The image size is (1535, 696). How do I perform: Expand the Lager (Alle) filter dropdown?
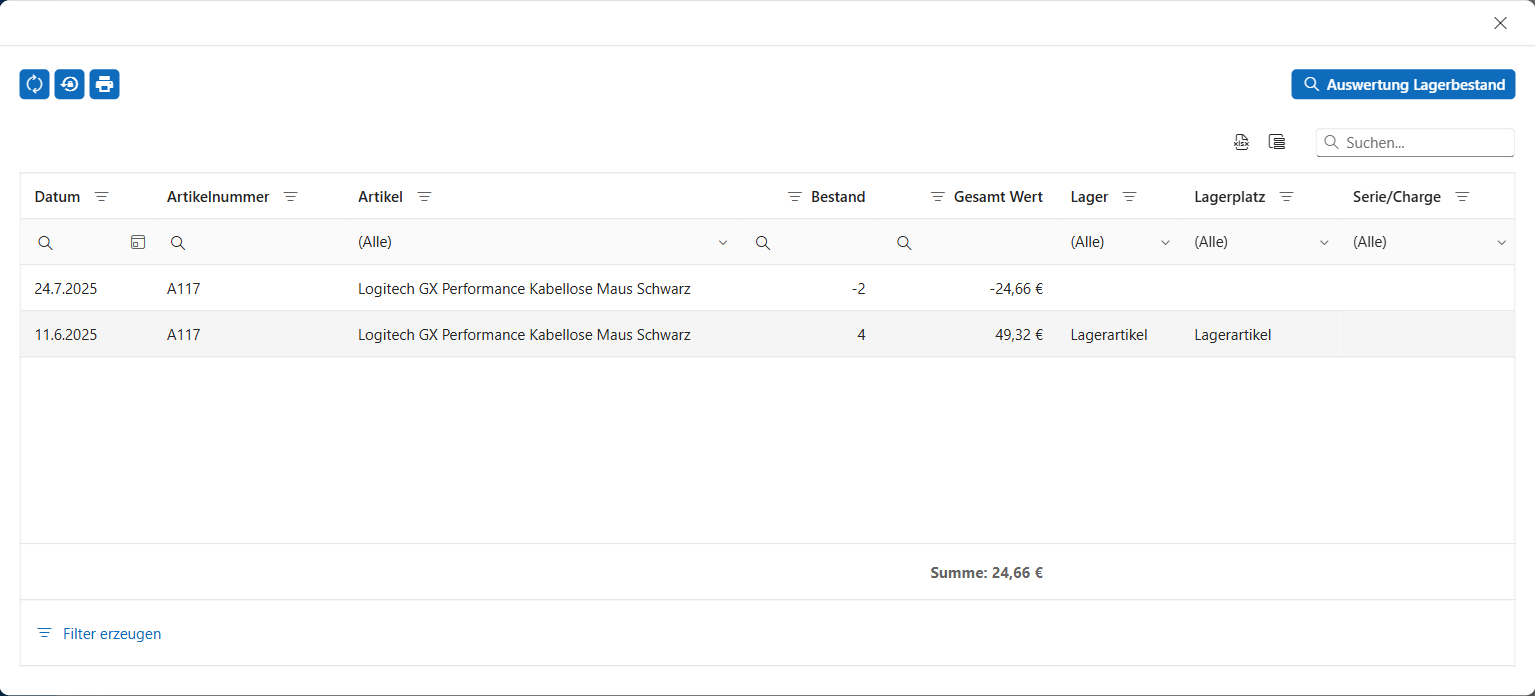(1165, 242)
